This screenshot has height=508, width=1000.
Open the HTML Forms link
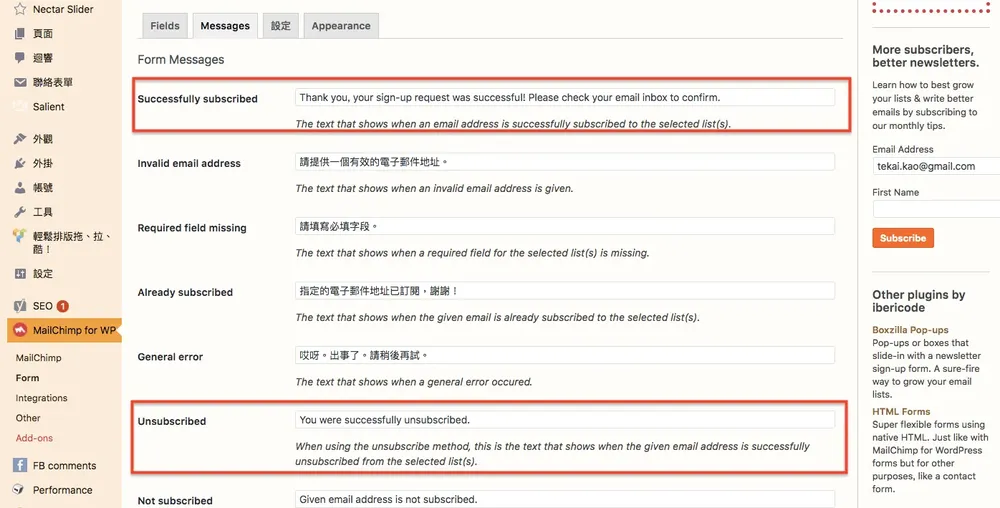point(901,411)
